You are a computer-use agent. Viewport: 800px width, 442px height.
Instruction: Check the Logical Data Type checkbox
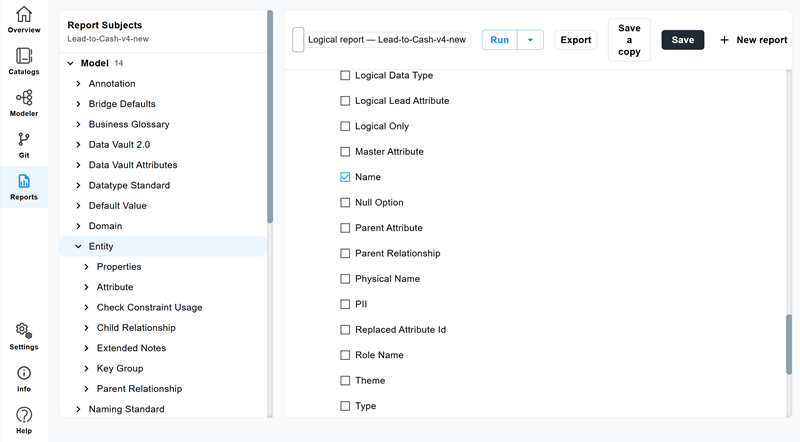345,76
